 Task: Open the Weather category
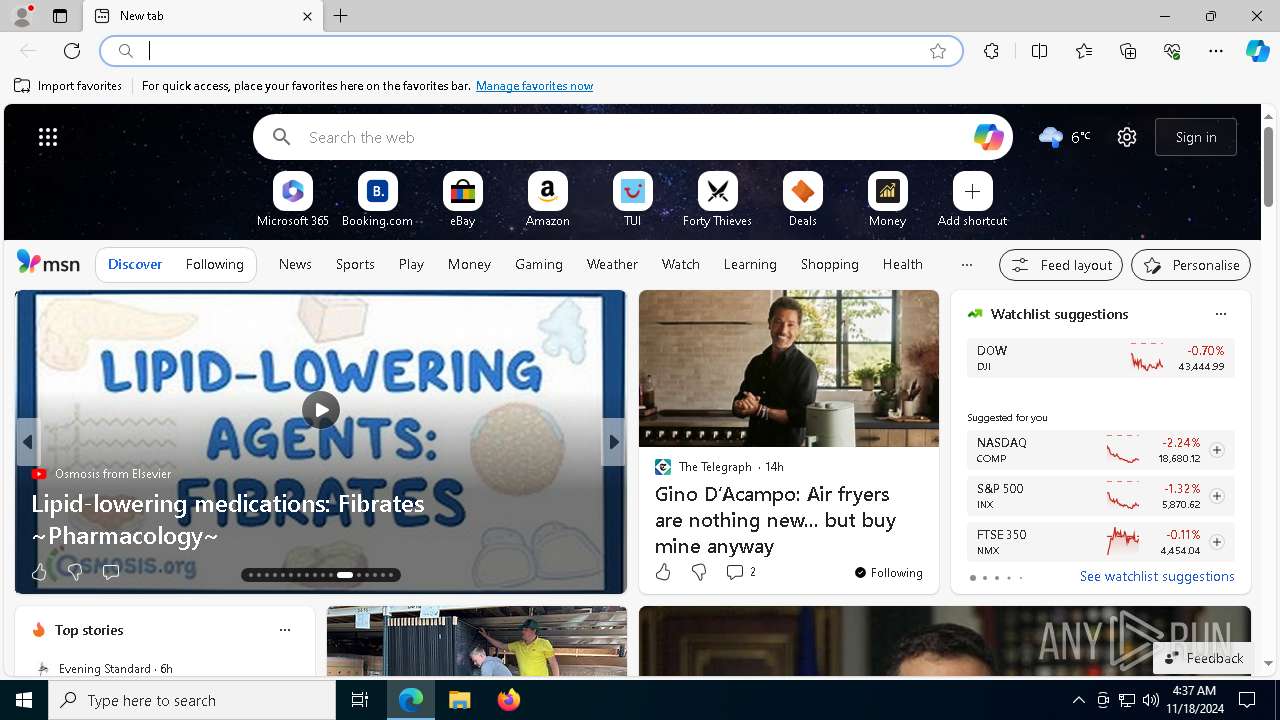[x=612, y=265]
